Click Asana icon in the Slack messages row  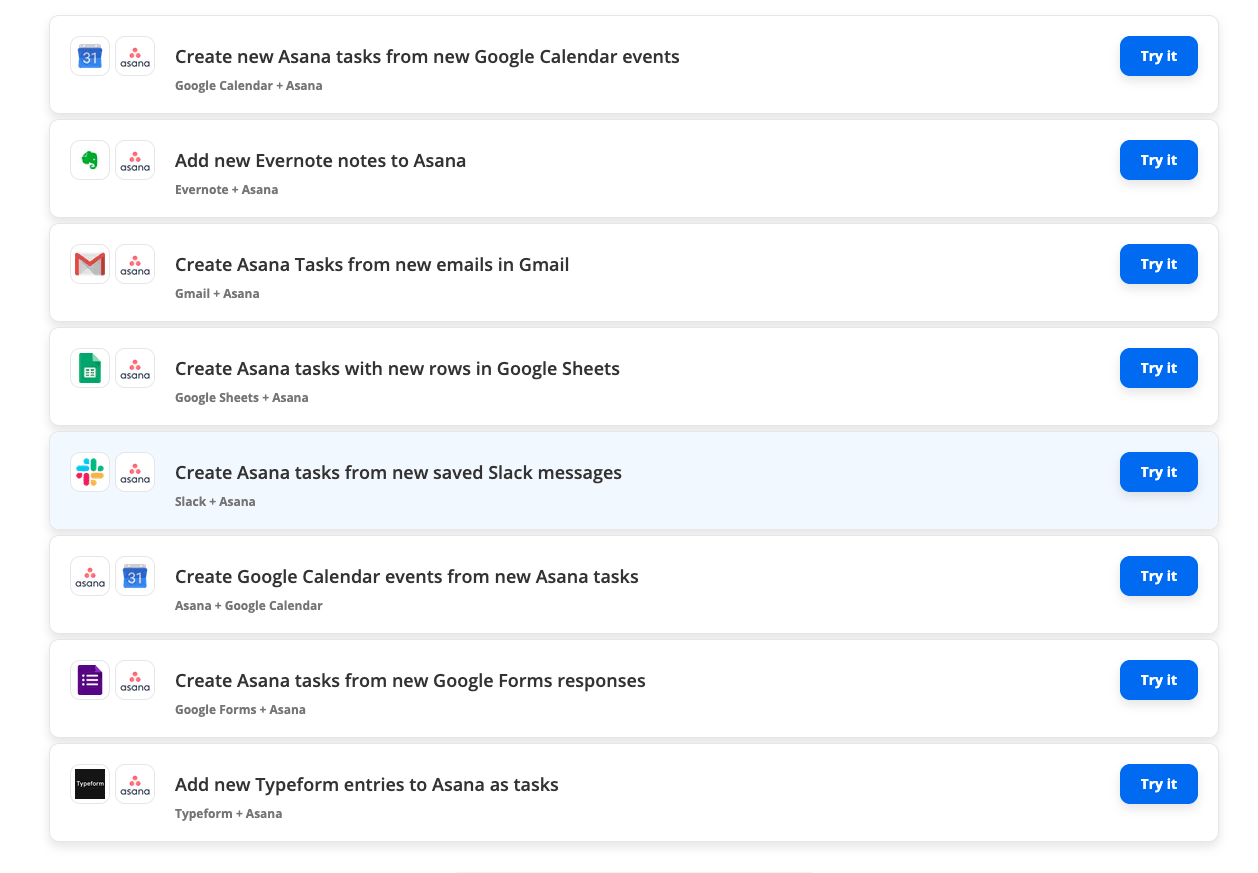point(135,472)
